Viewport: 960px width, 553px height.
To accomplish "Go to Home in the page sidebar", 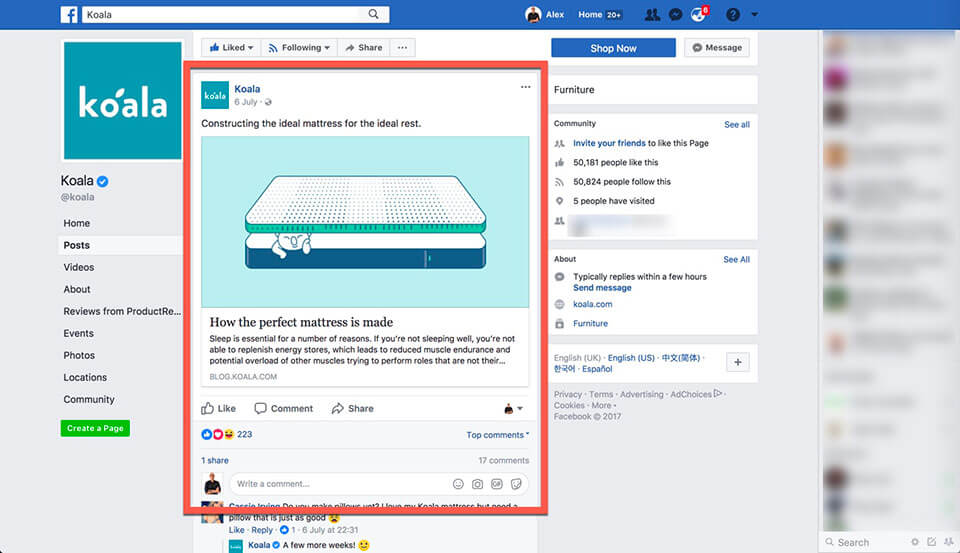I will coord(77,224).
